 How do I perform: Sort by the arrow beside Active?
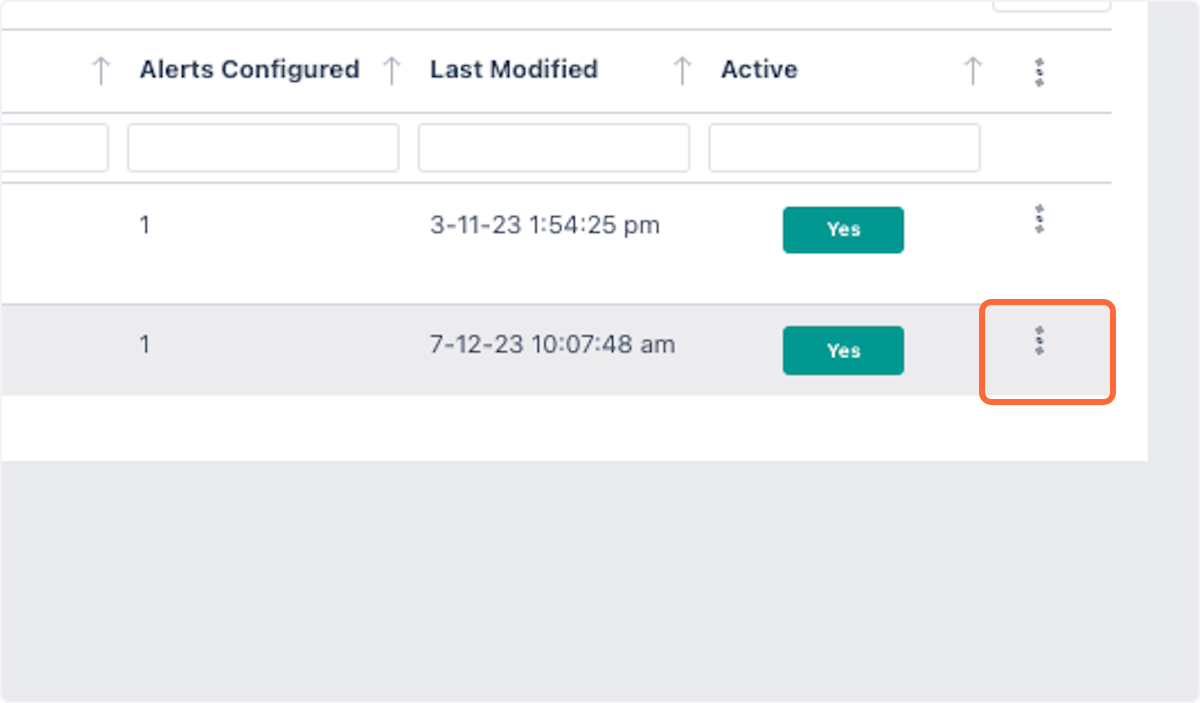click(972, 70)
